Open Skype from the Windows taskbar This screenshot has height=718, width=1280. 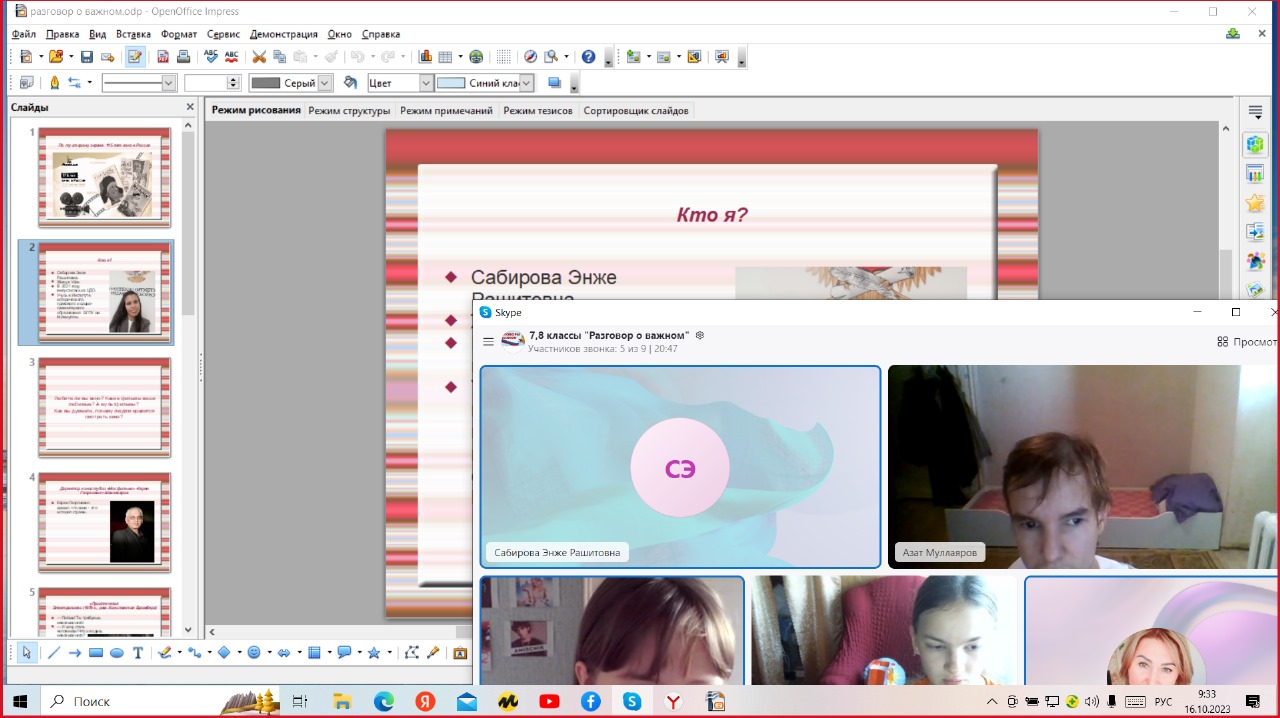point(632,701)
